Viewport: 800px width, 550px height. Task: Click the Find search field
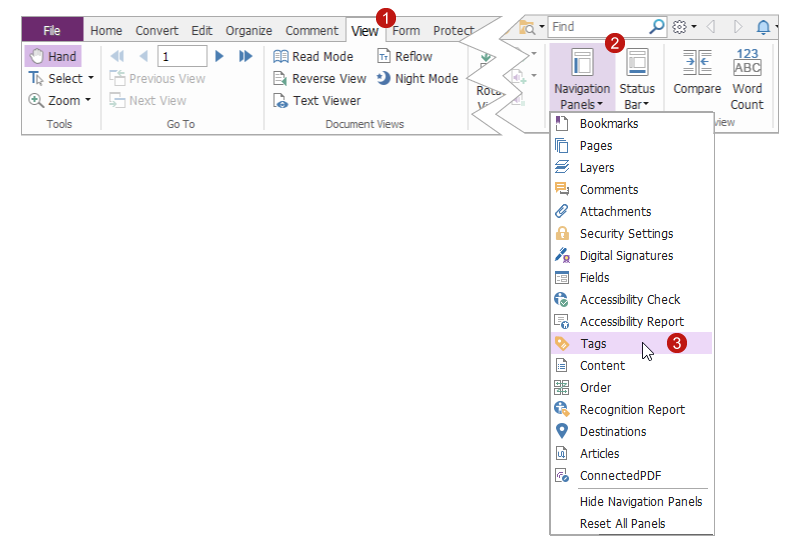(596, 27)
